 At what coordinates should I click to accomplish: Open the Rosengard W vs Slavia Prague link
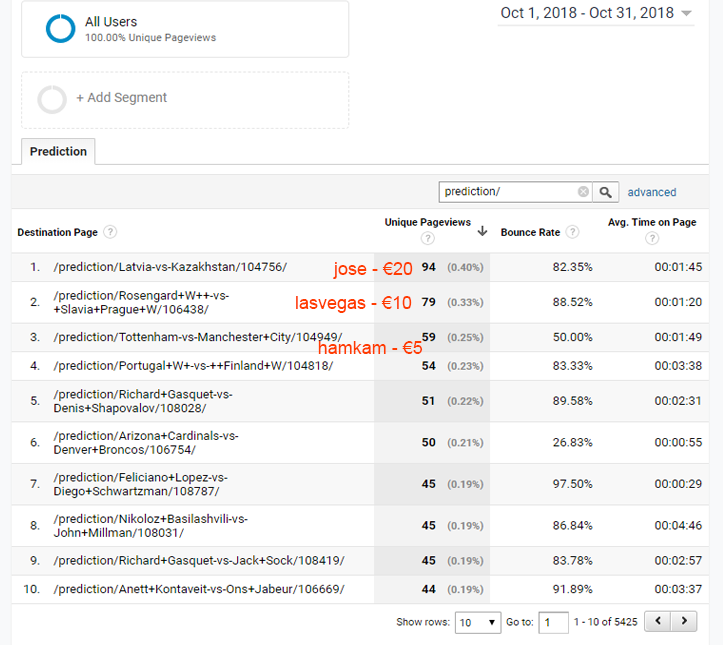click(141, 302)
